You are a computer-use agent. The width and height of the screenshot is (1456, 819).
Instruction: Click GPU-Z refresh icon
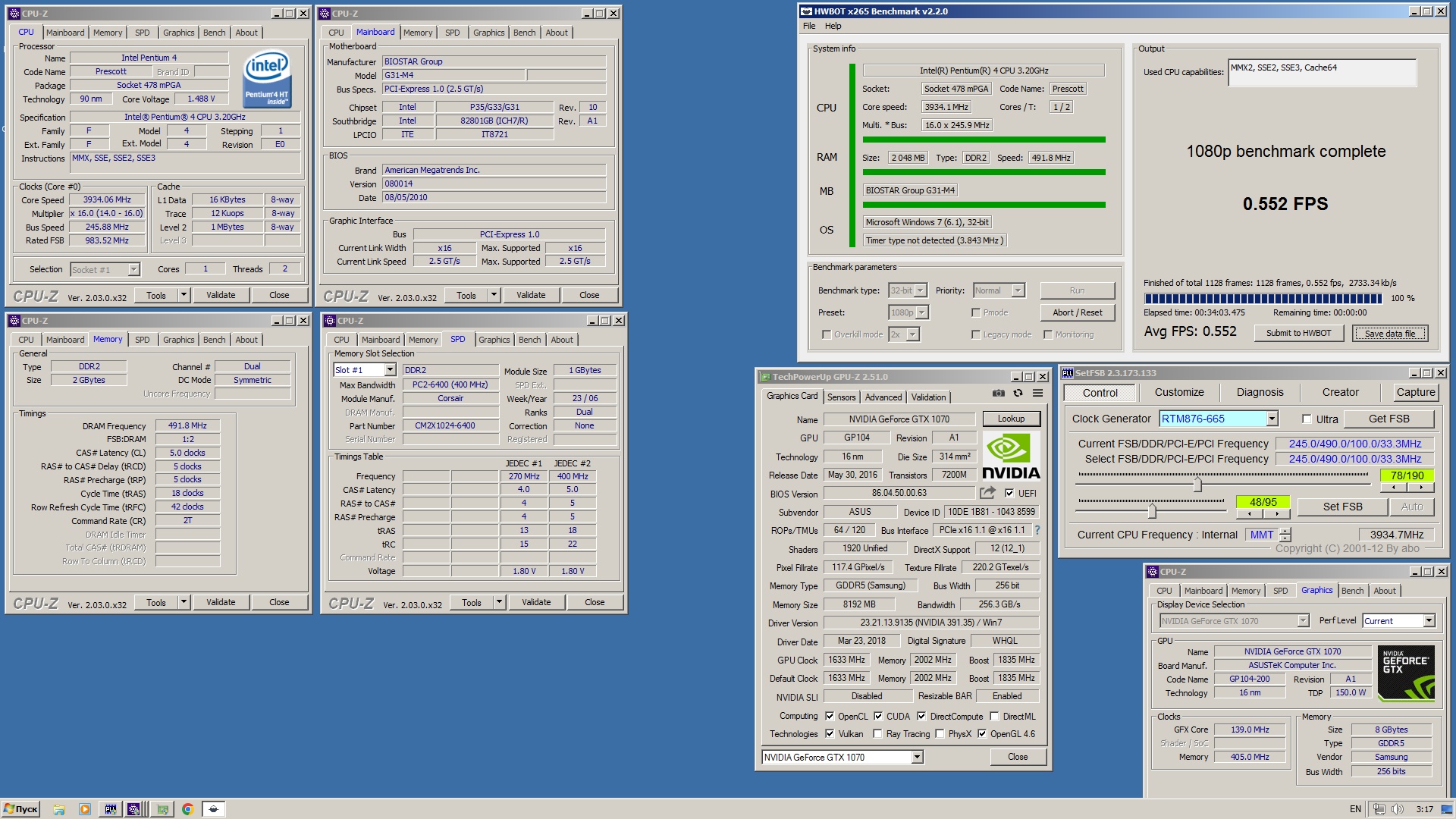click(1018, 393)
